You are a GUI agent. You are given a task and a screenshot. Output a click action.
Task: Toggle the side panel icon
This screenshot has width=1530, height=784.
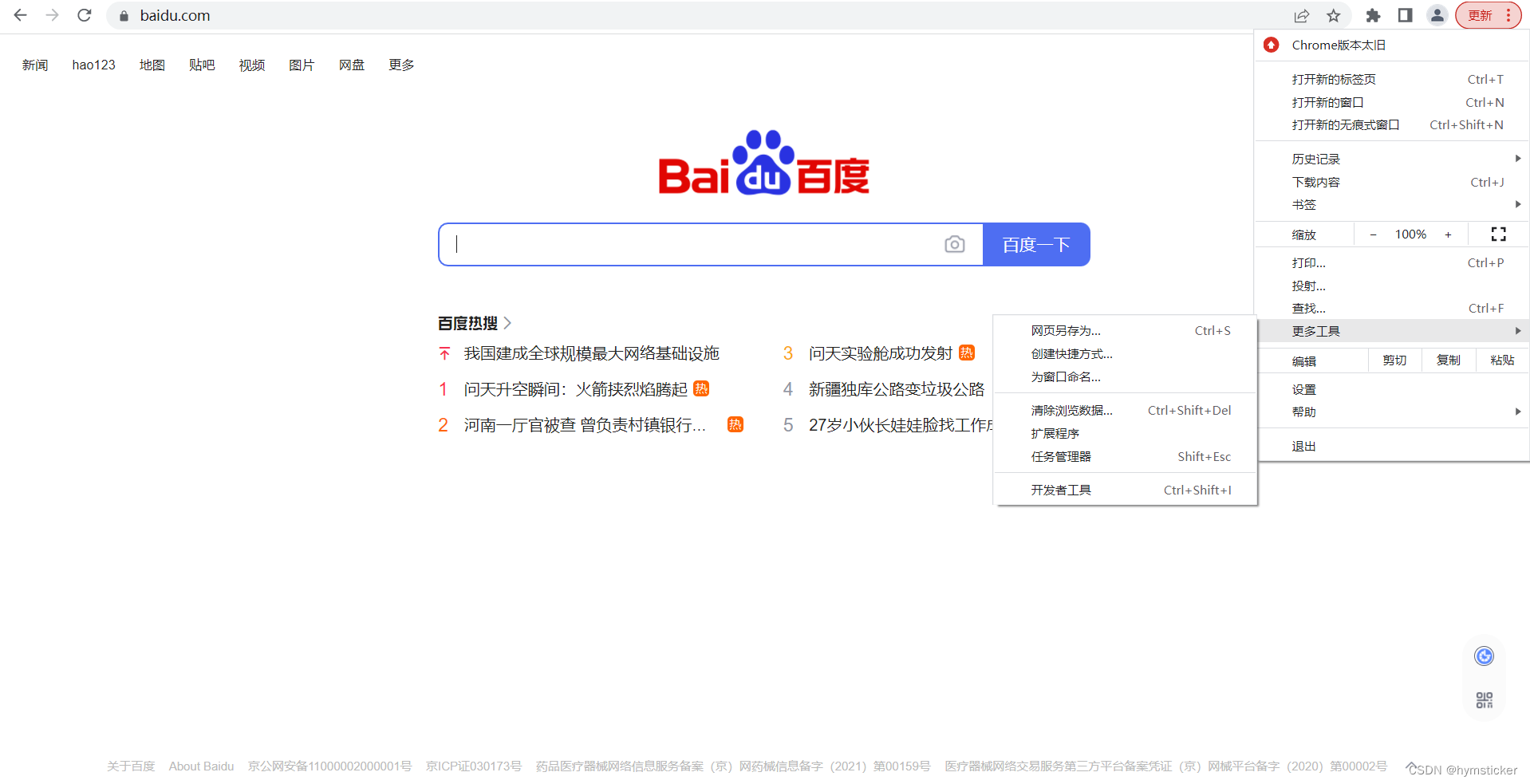1405,15
